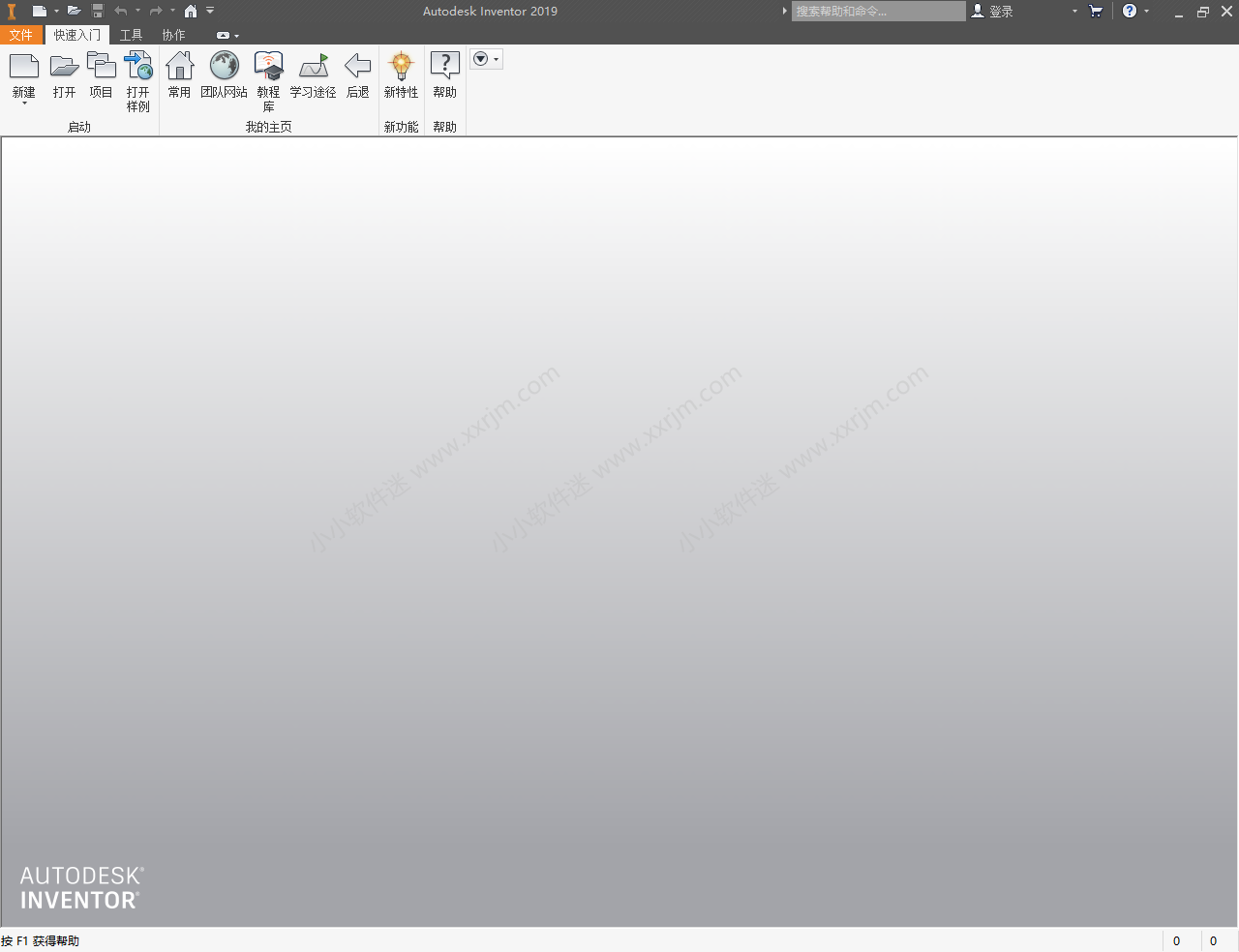Expand the quick access New file dropdown arrow
1239x952 pixels.
click(56, 12)
